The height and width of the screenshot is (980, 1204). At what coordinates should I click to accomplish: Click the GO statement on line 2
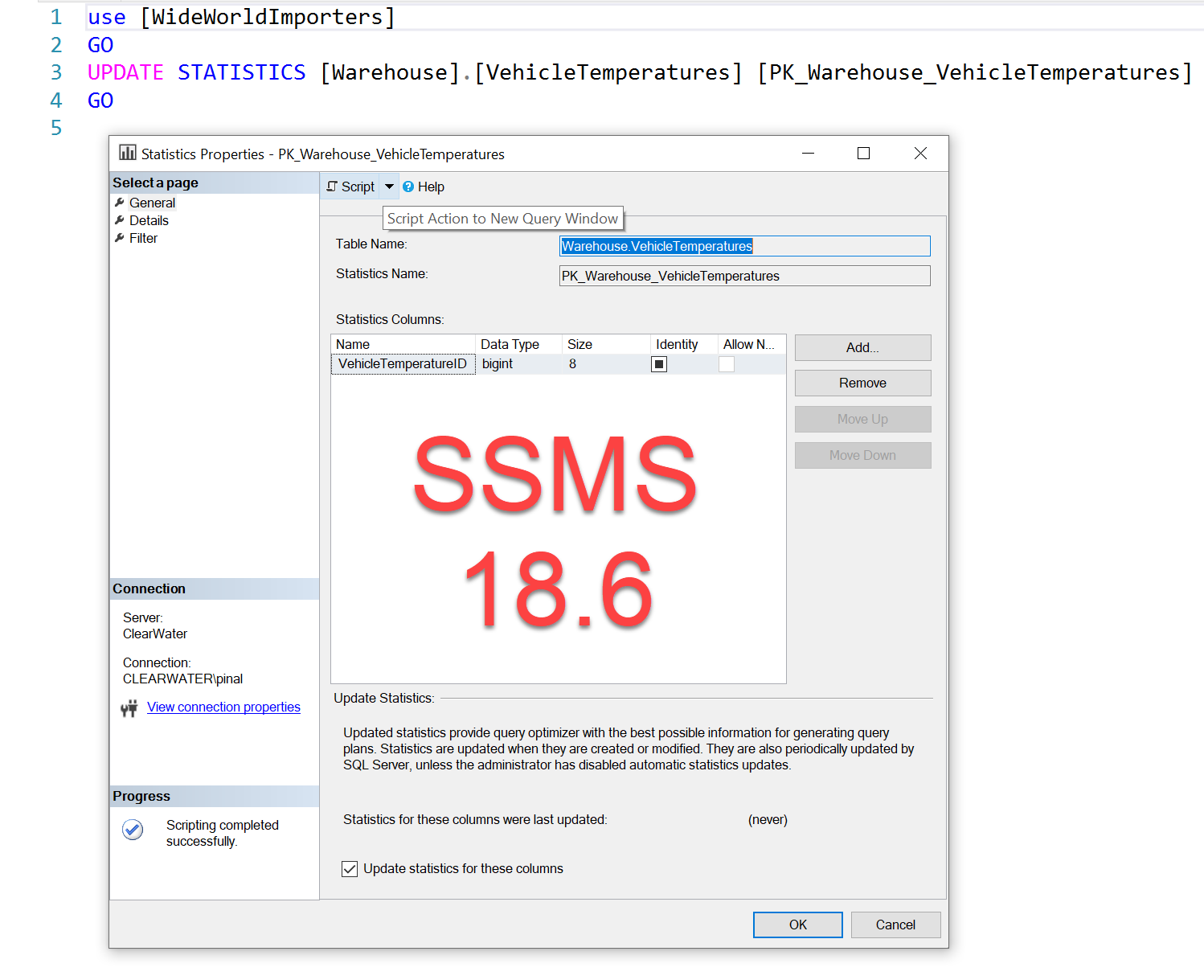pyautogui.click(x=100, y=45)
